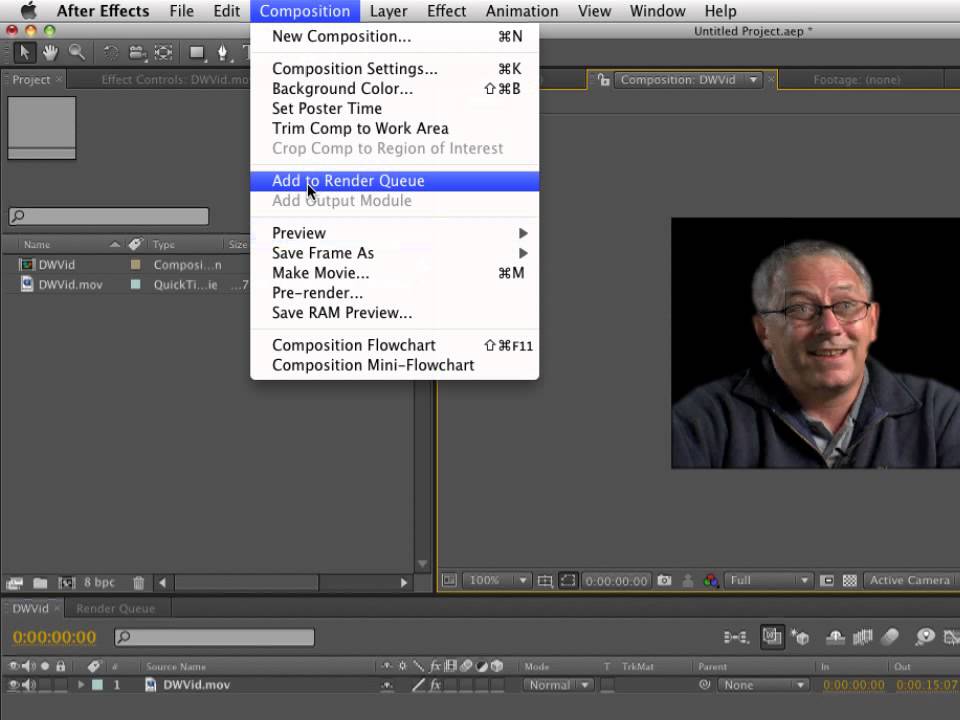This screenshot has width=960, height=720.
Task: Open the Full resolution dropdown
Action: coord(768,580)
